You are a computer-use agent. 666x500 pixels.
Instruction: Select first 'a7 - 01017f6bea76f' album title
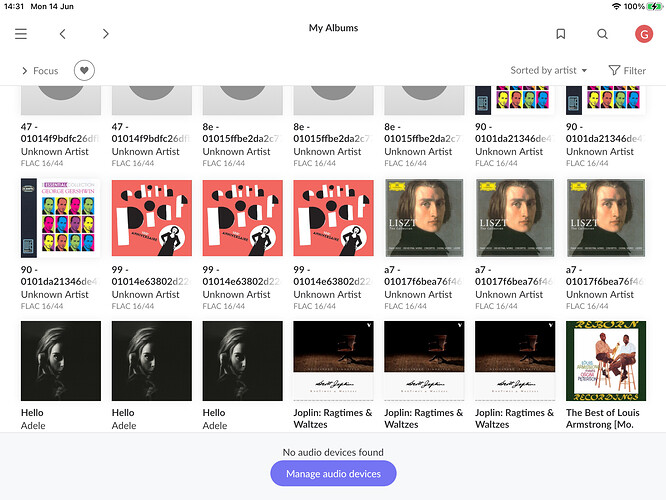click(423, 275)
